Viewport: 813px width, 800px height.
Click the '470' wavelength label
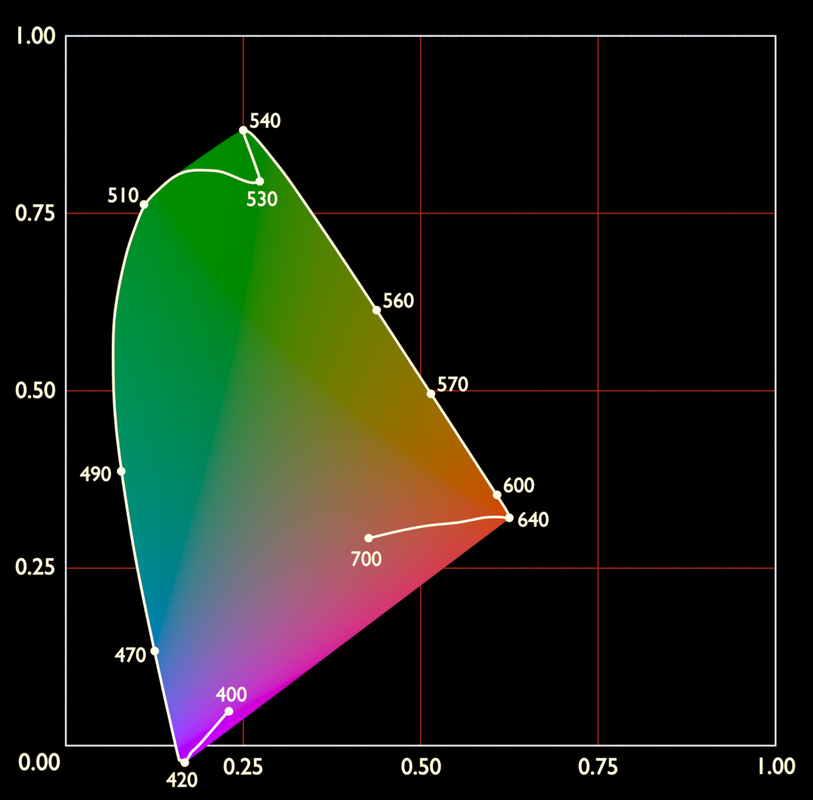[130, 655]
